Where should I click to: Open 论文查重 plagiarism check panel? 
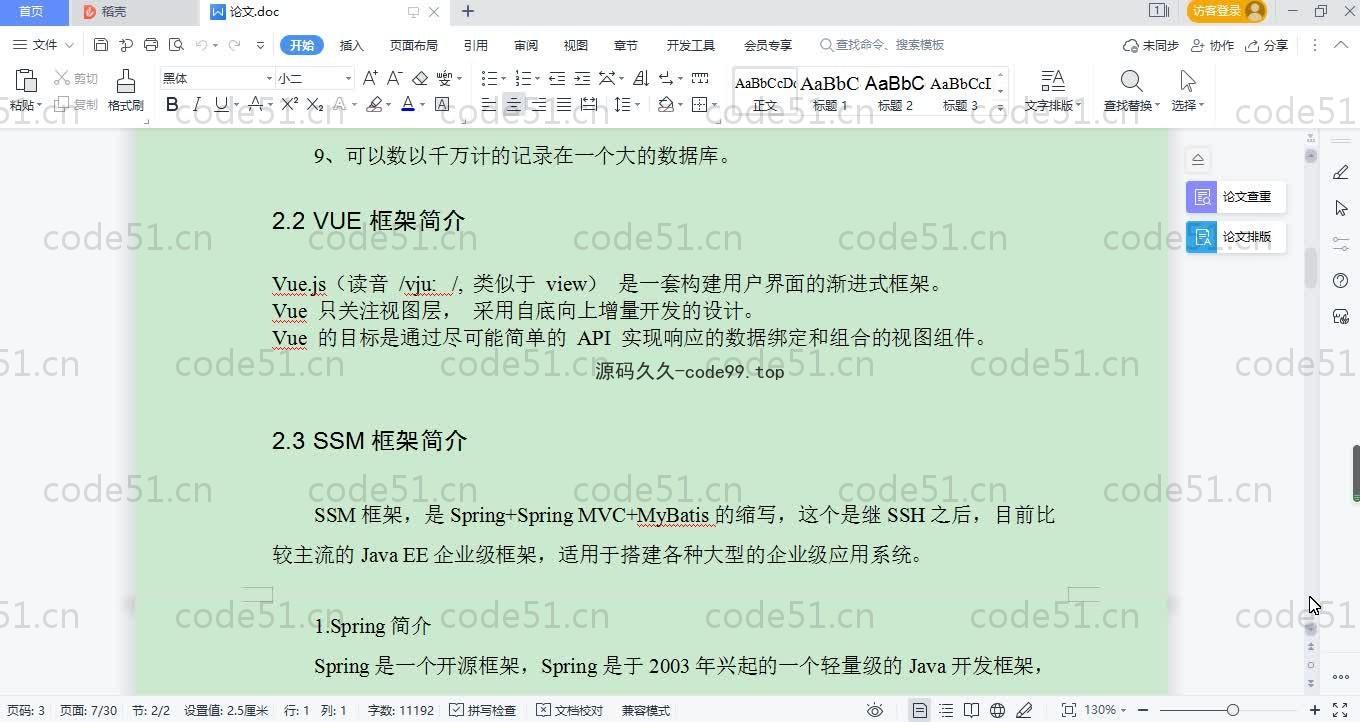(1236, 197)
